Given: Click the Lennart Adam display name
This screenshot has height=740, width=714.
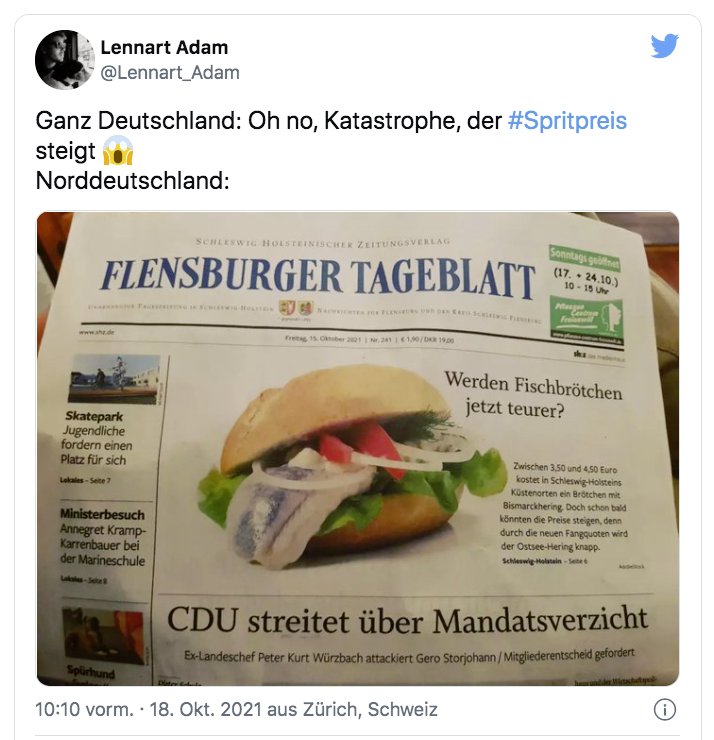Looking at the screenshot, I should (164, 48).
